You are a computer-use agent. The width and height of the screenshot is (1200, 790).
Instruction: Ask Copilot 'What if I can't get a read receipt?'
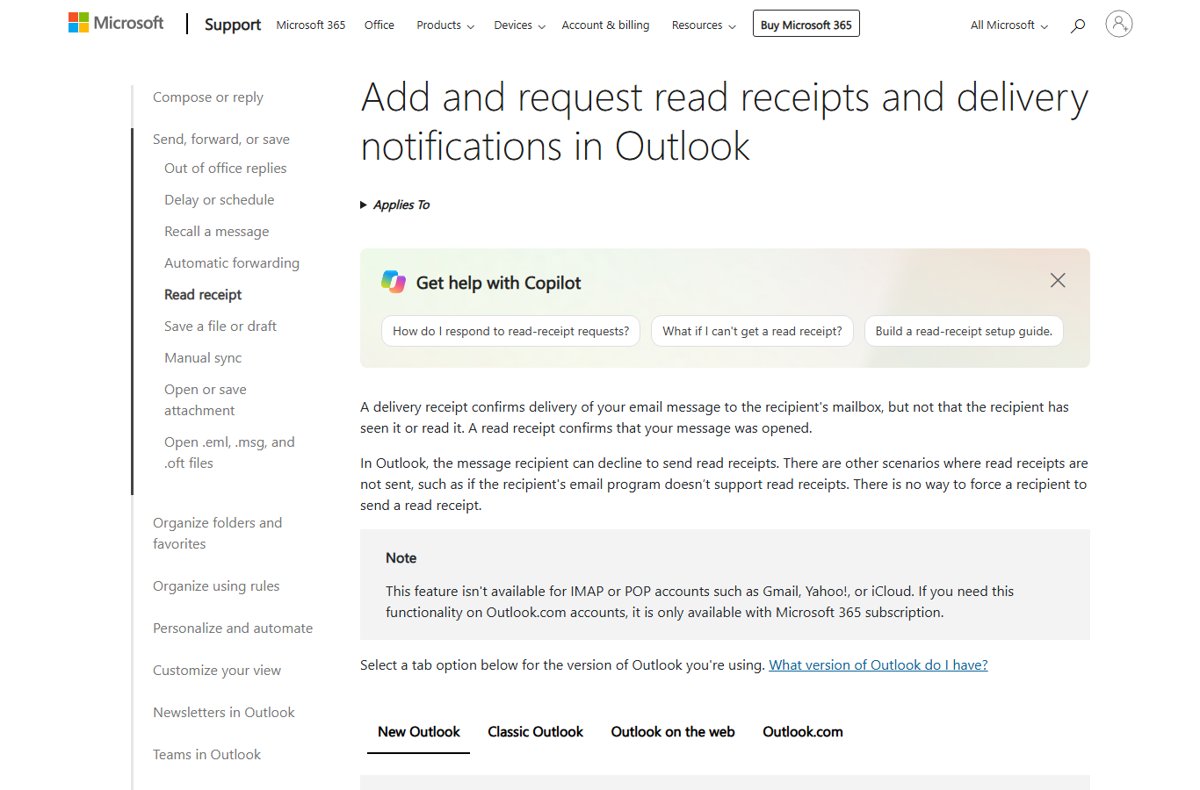click(x=752, y=331)
